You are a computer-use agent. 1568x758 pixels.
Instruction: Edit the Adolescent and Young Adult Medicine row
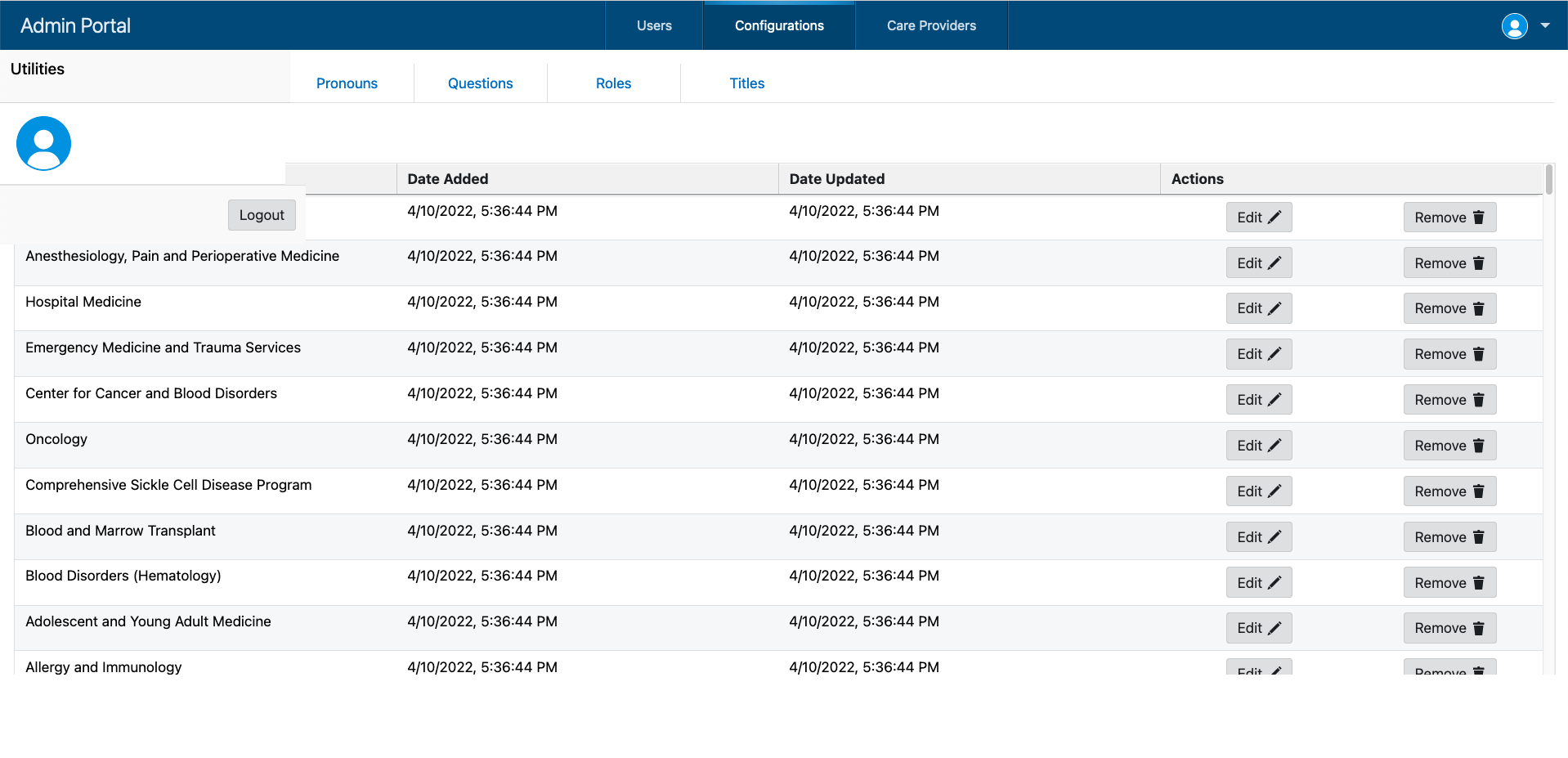coord(1258,627)
